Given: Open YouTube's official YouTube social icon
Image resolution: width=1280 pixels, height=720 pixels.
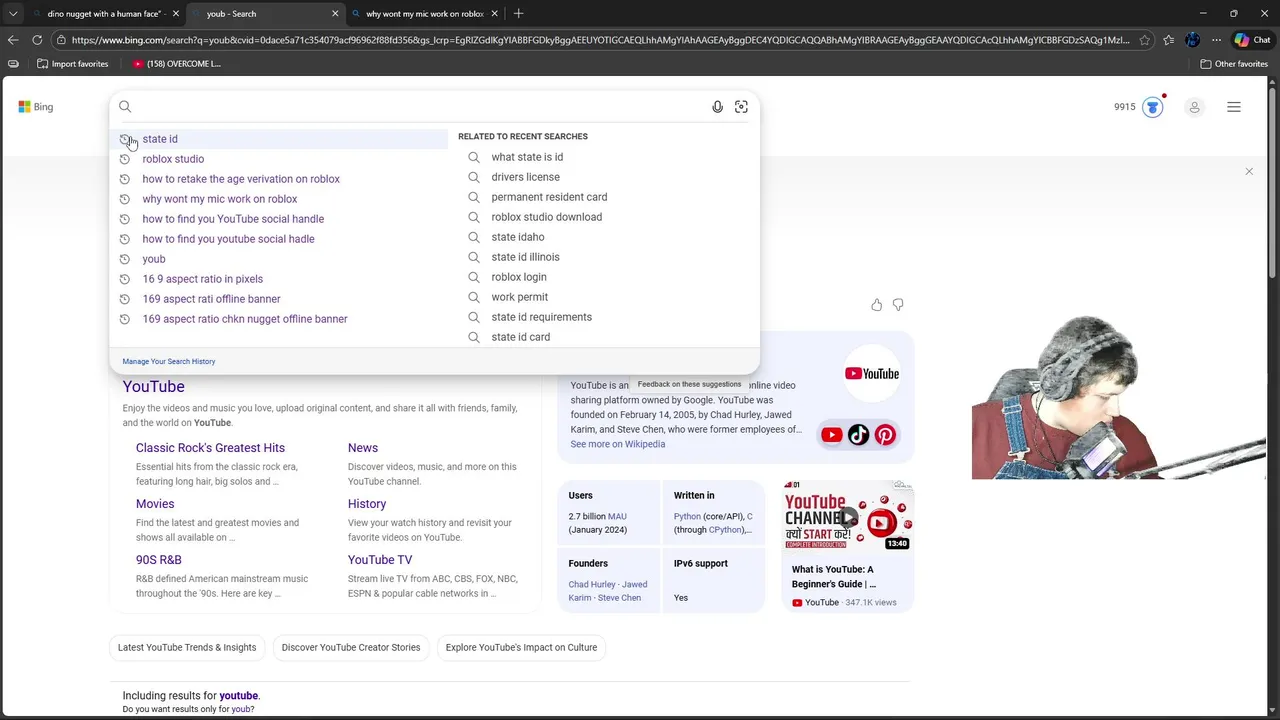Looking at the screenshot, I should (832, 435).
